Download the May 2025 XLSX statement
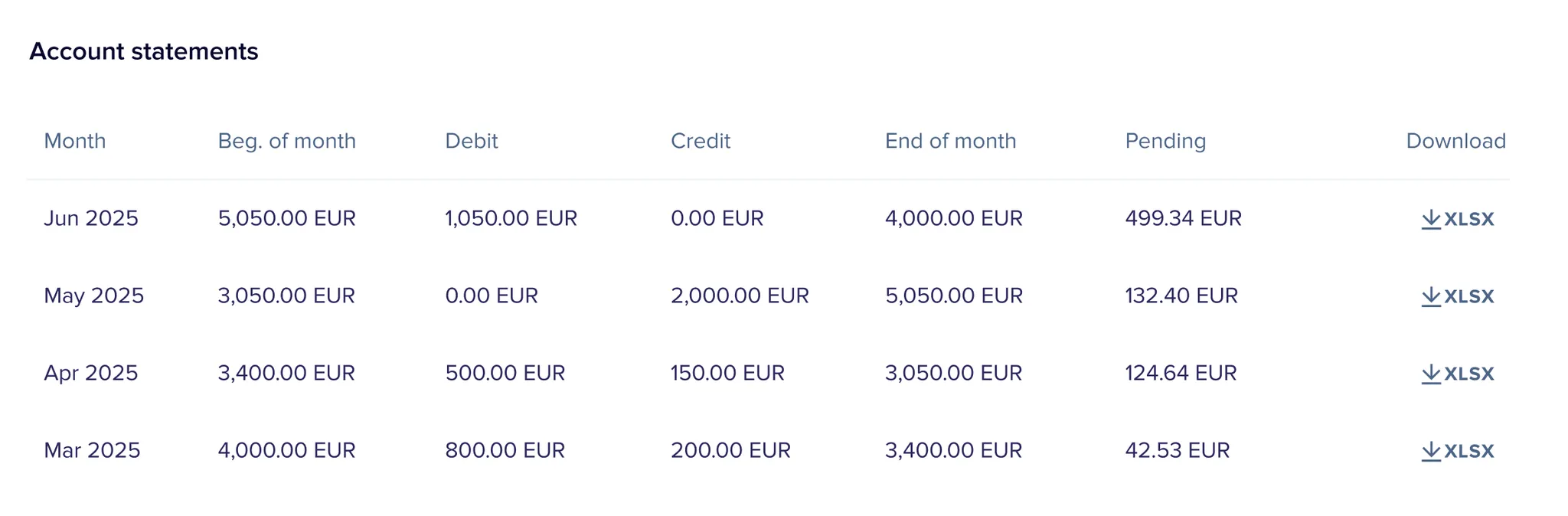 pyautogui.click(x=1457, y=296)
